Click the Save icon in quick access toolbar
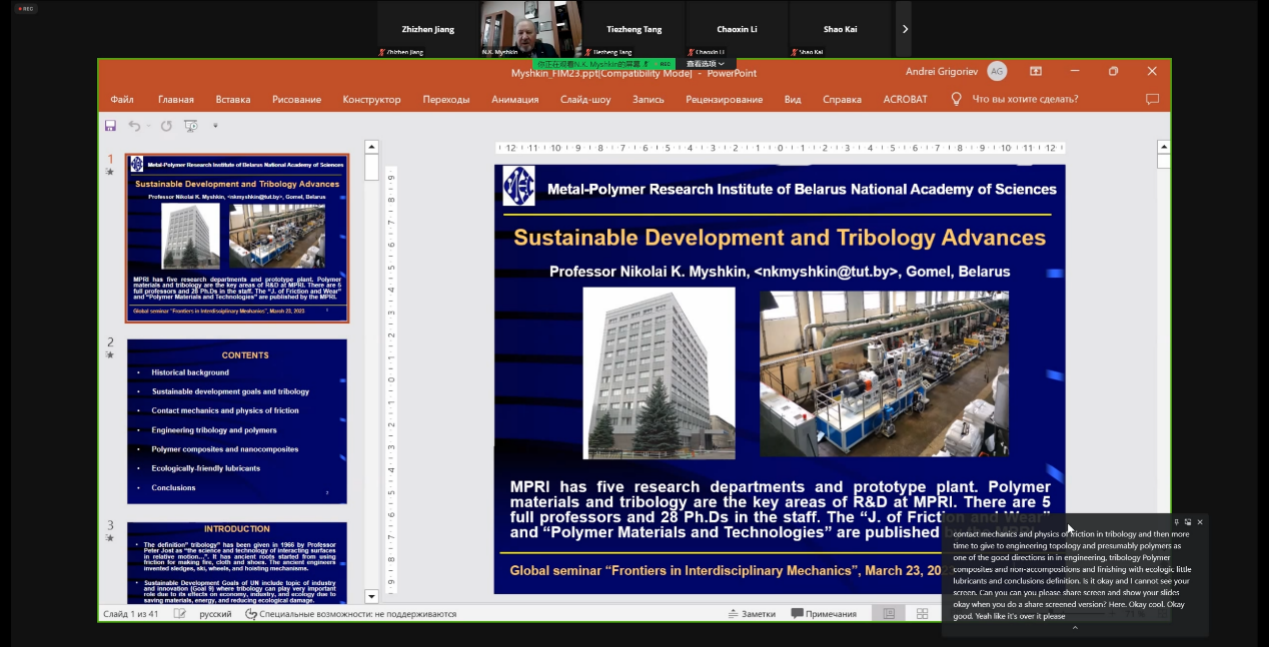 [x=111, y=126]
